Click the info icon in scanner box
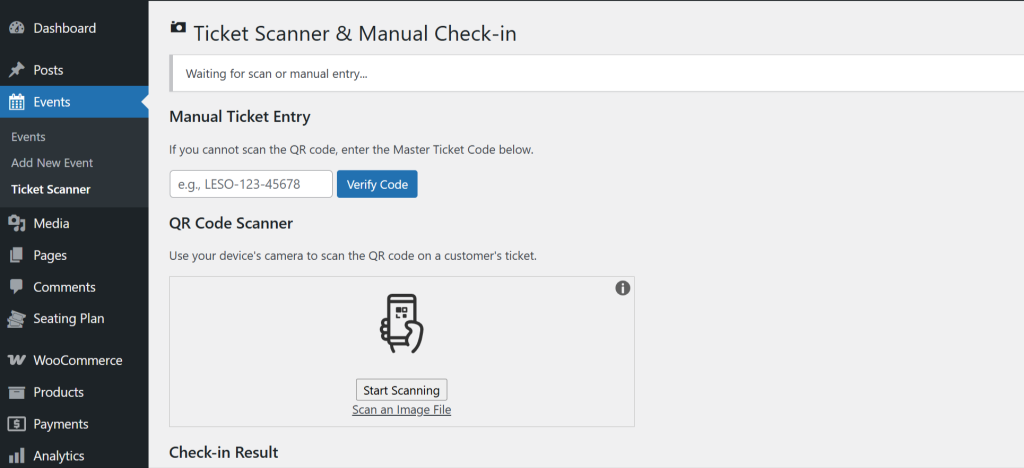The height and width of the screenshot is (468, 1024). pyautogui.click(x=622, y=288)
